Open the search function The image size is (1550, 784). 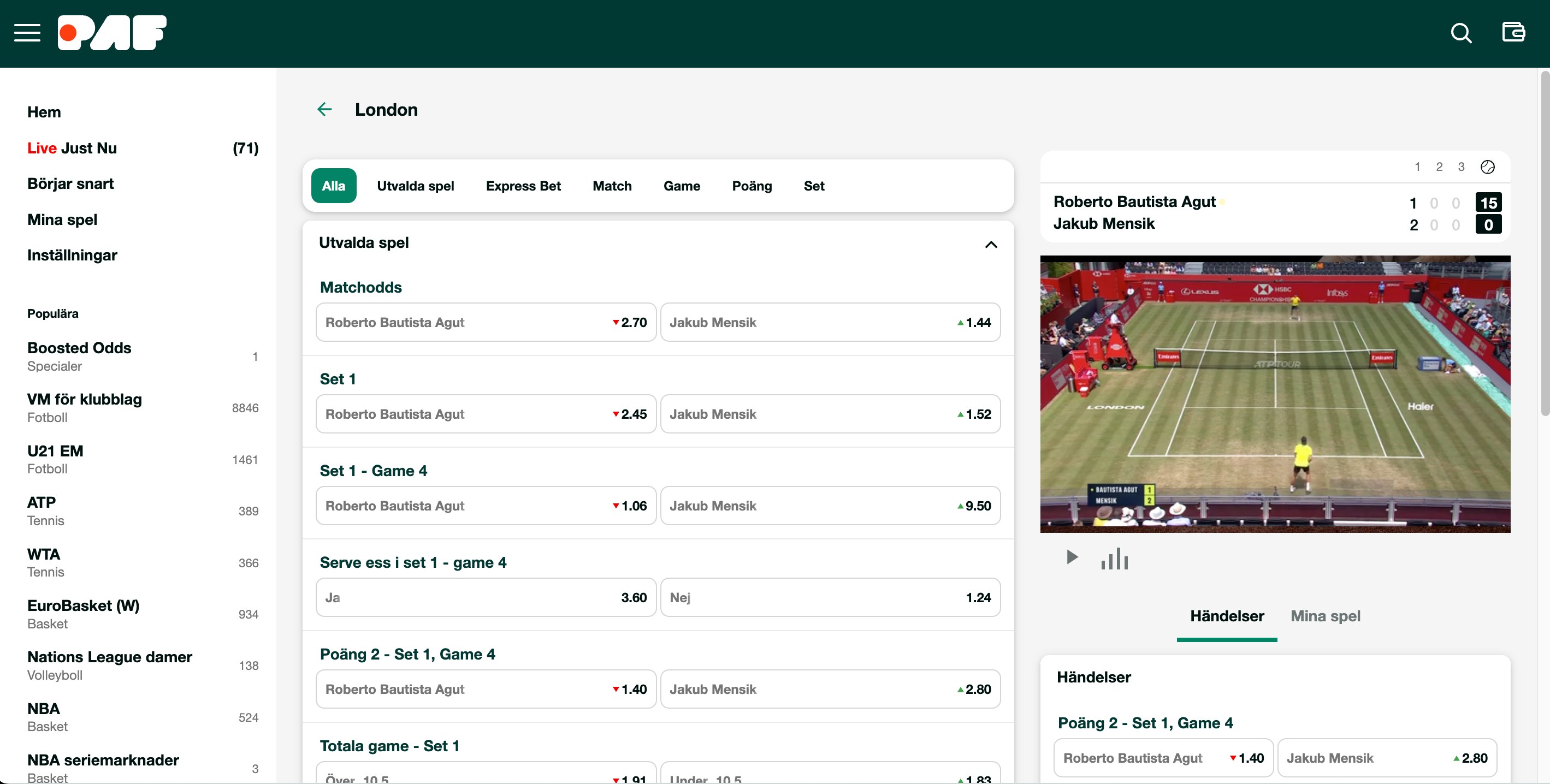[1461, 33]
